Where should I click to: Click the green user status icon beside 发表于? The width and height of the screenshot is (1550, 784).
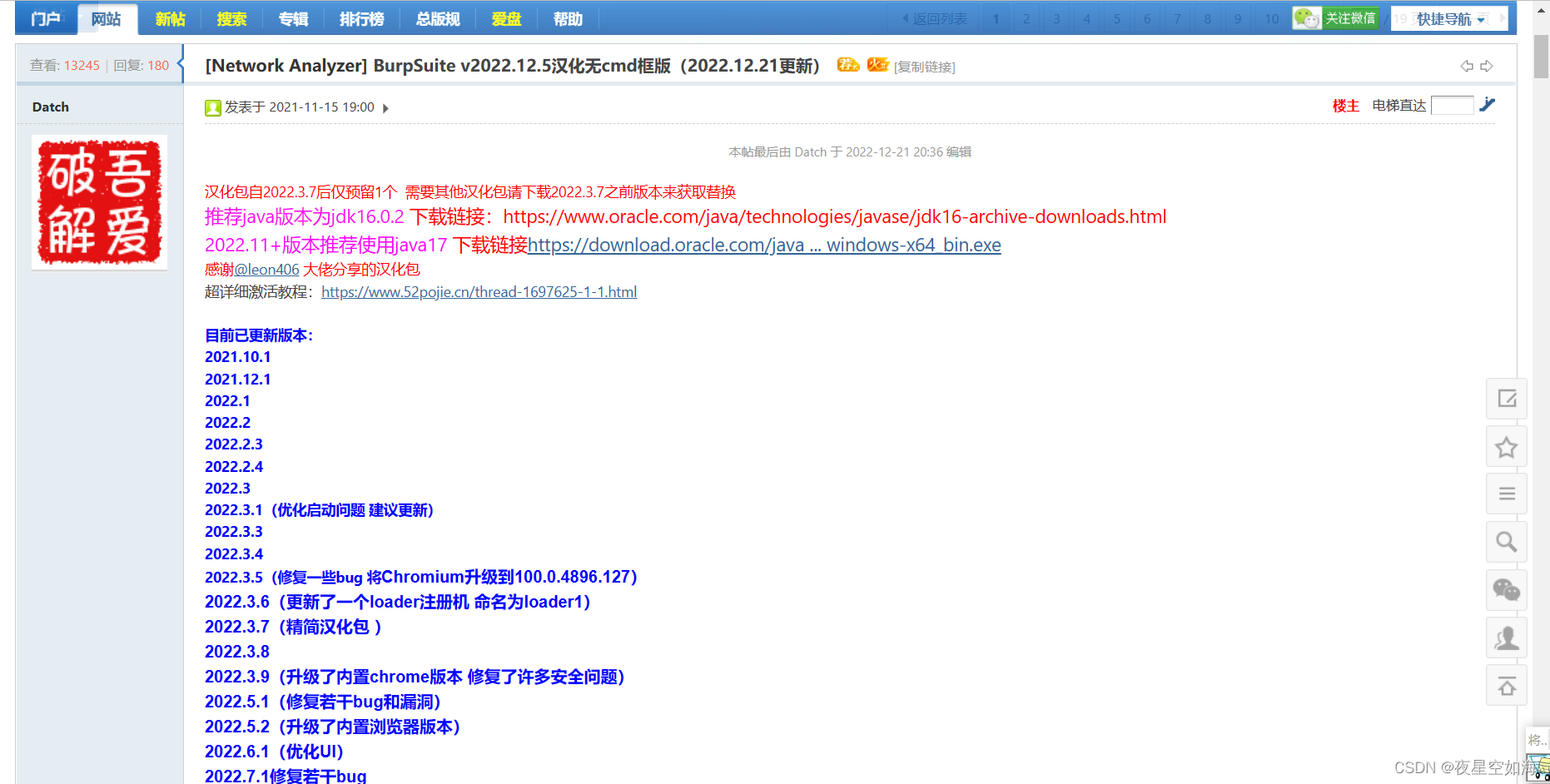213,107
